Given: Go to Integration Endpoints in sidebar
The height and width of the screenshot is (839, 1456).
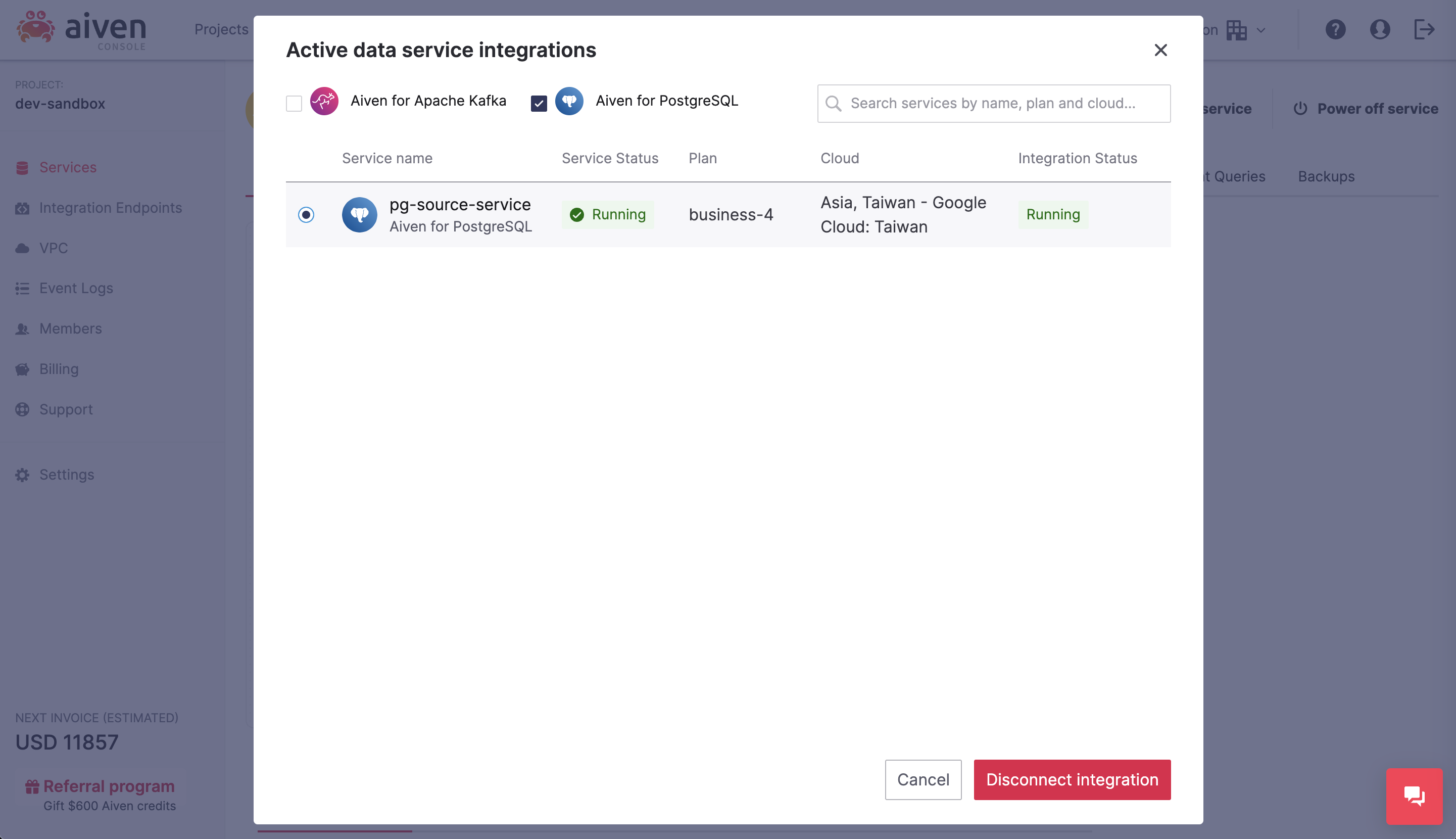Looking at the screenshot, I should coord(111,207).
